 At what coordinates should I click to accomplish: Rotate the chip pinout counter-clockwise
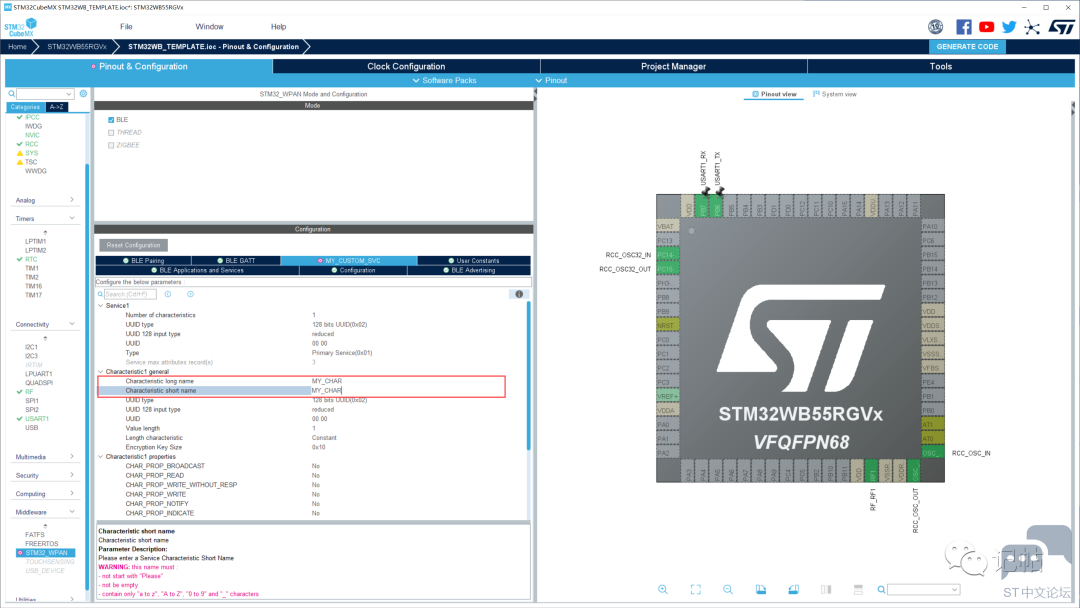point(793,589)
